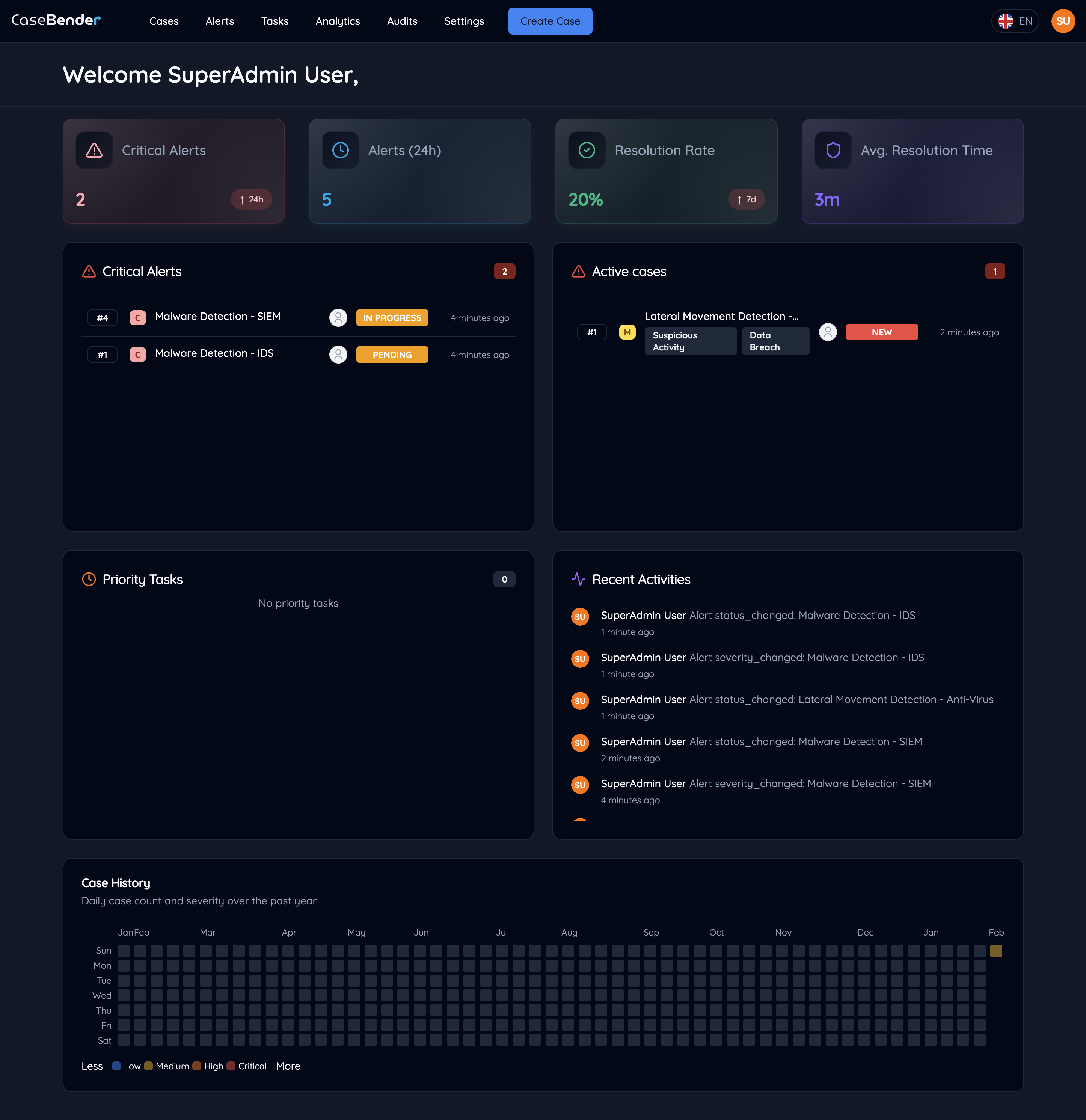Click the IN PROGRESS status badge
This screenshot has height=1120, width=1086.
392,318
